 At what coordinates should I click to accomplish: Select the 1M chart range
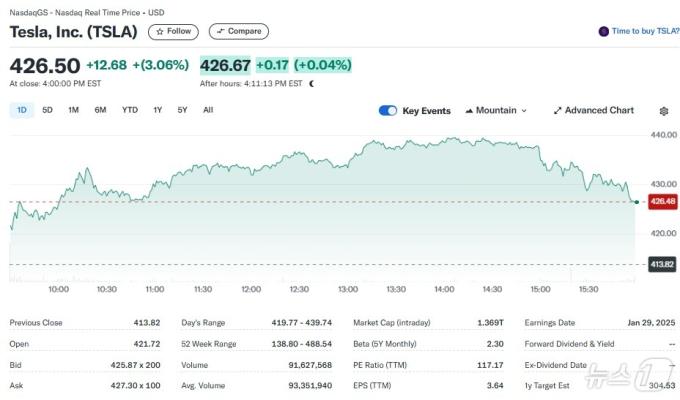(x=73, y=110)
